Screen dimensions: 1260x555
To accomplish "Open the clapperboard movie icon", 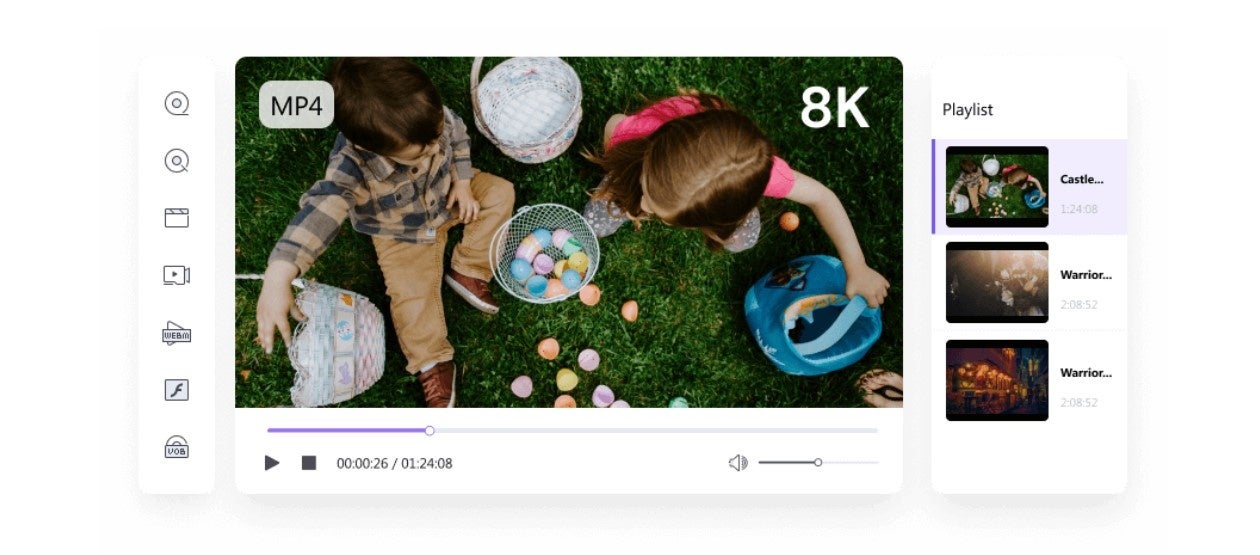I will click(x=177, y=218).
